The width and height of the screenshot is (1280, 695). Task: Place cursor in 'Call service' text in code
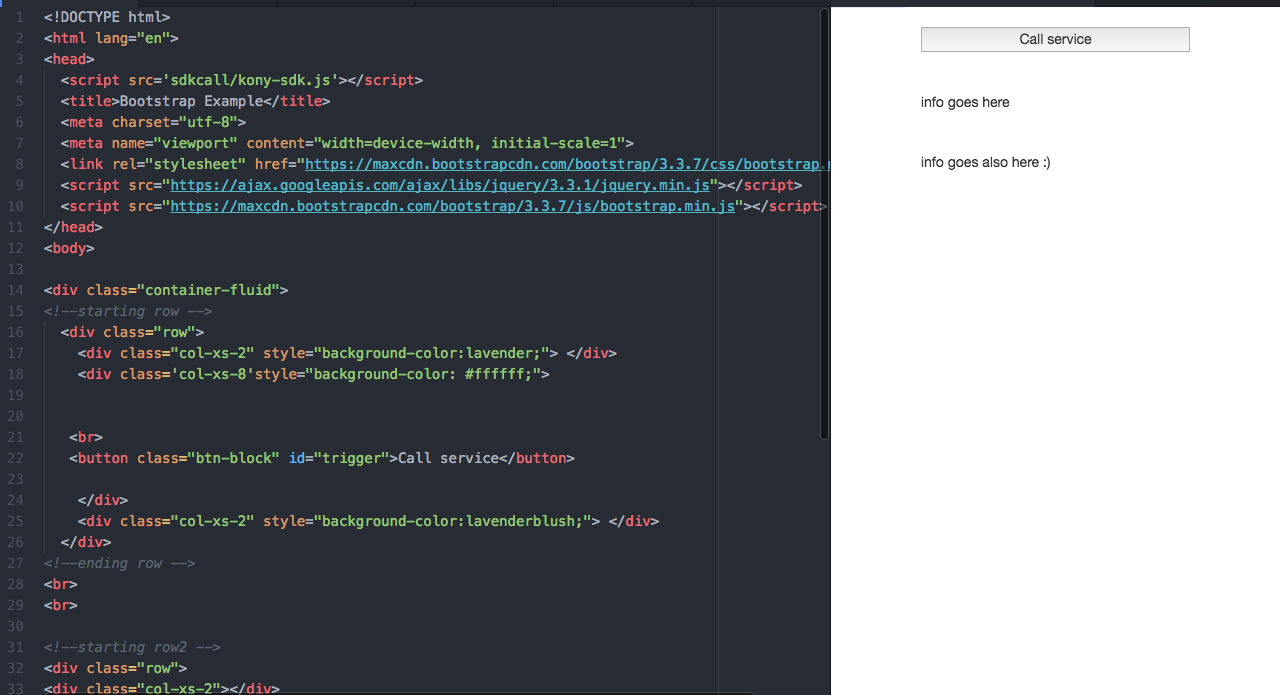tap(448, 458)
